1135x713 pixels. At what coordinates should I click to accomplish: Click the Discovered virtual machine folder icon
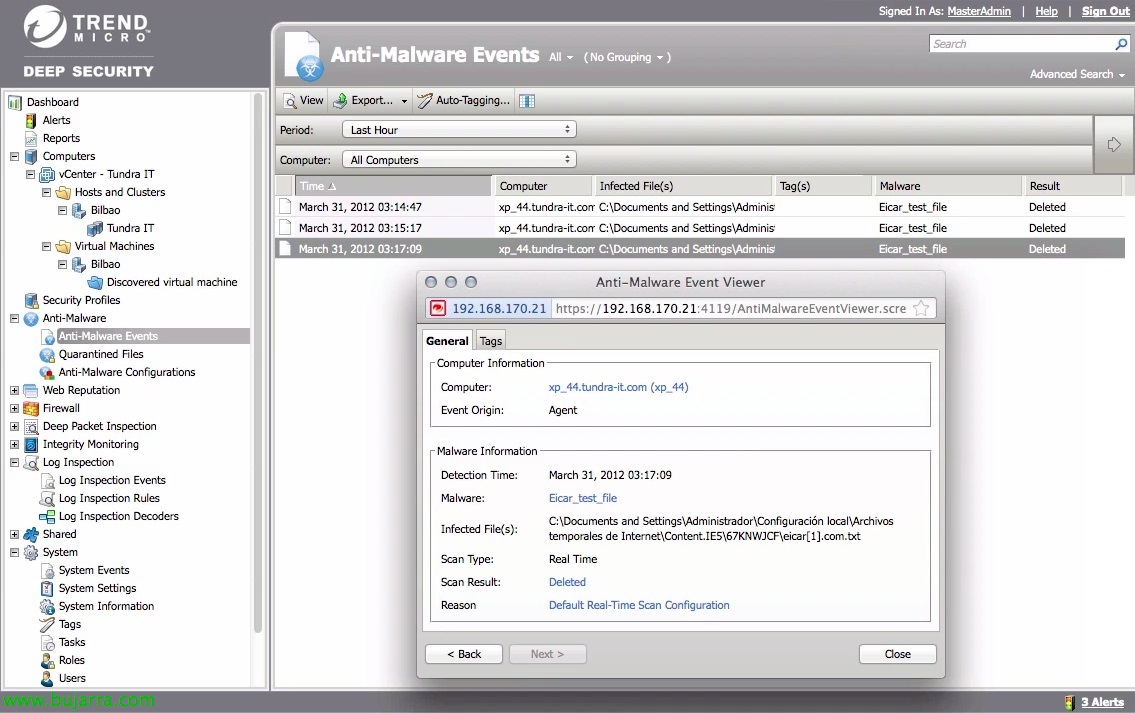tap(95, 282)
